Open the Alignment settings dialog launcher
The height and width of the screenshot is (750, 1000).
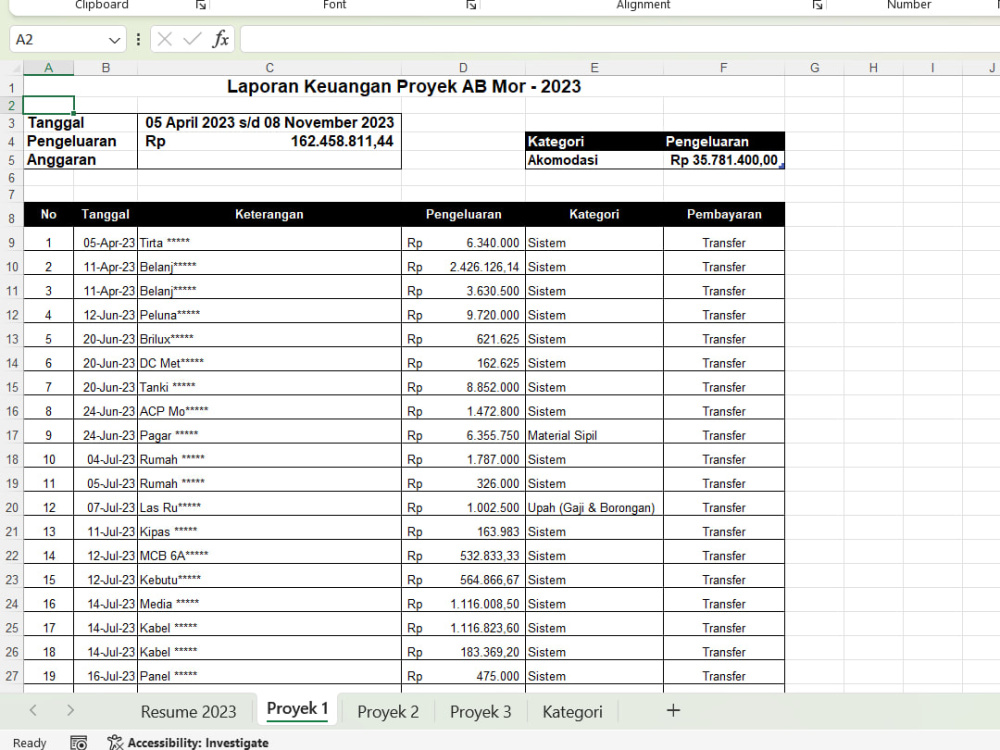(x=817, y=5)
